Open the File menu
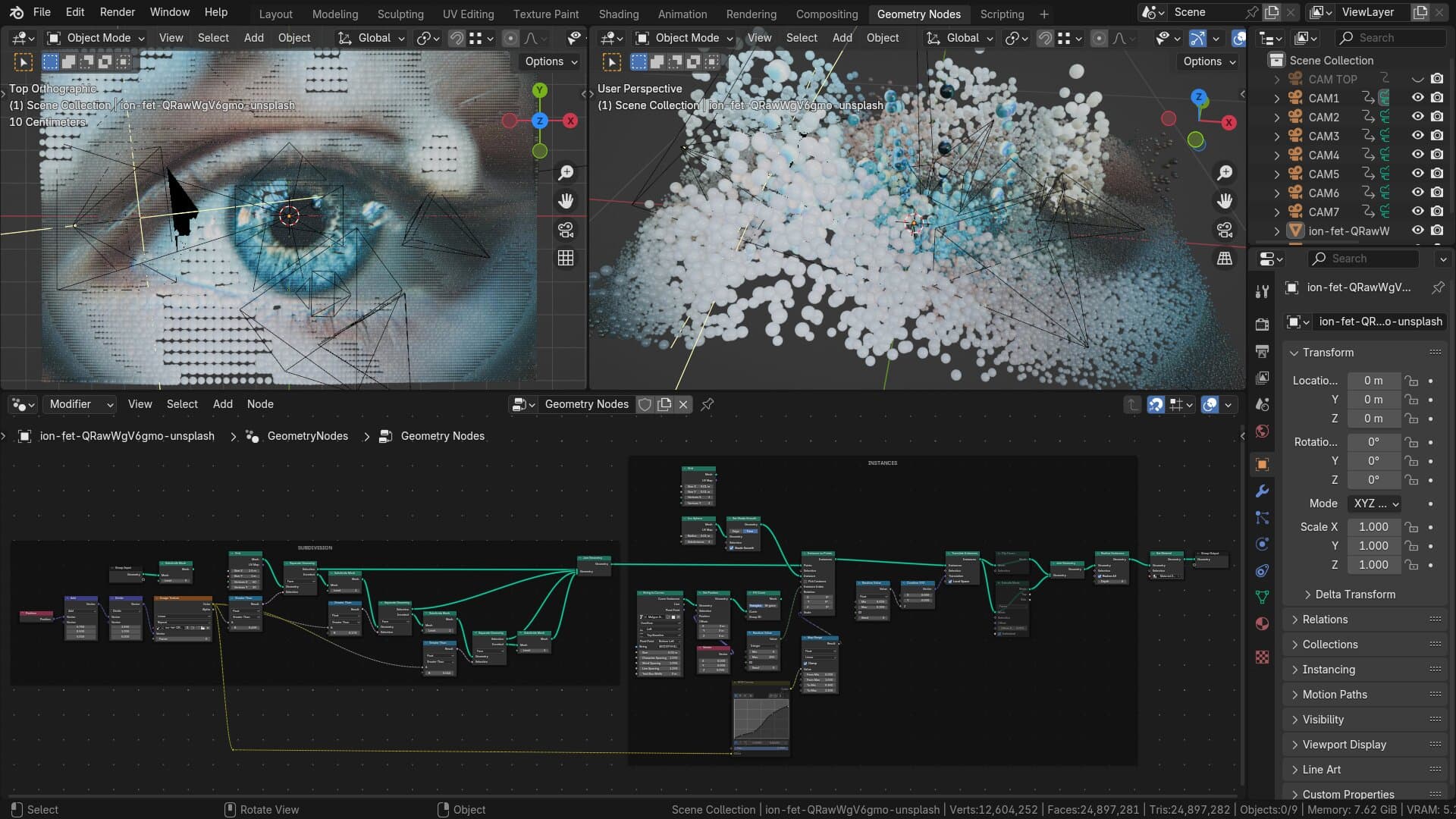 [x=42, y=12]
